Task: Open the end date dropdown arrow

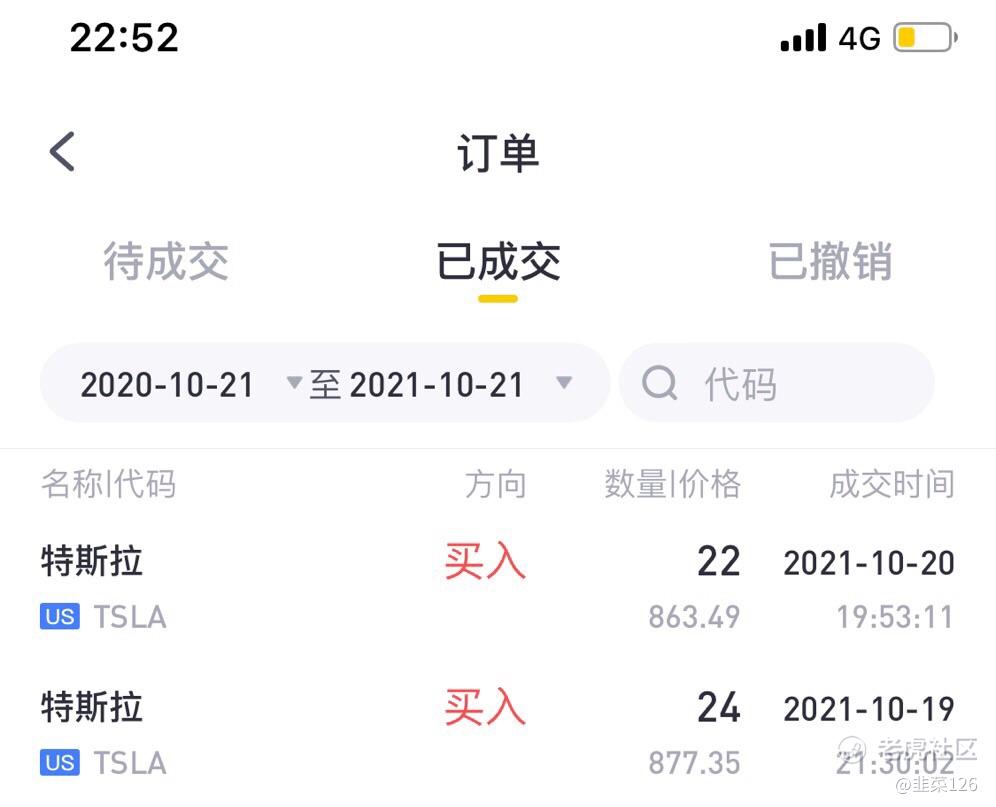Action: pos(564,383)
